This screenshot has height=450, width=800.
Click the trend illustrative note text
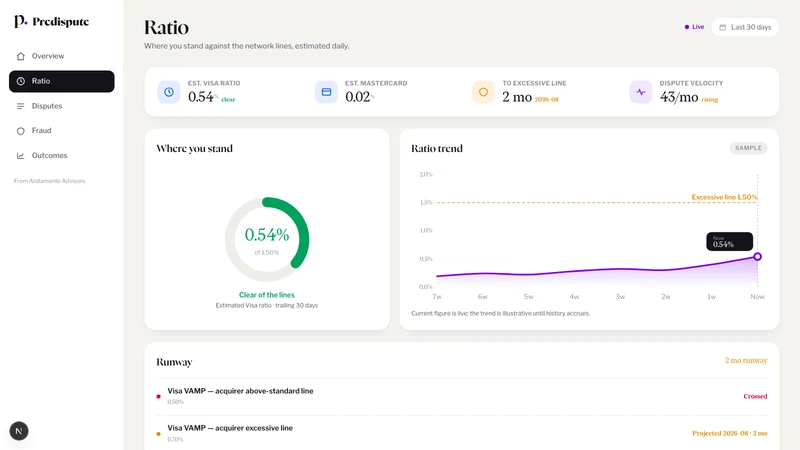point(501,313)
